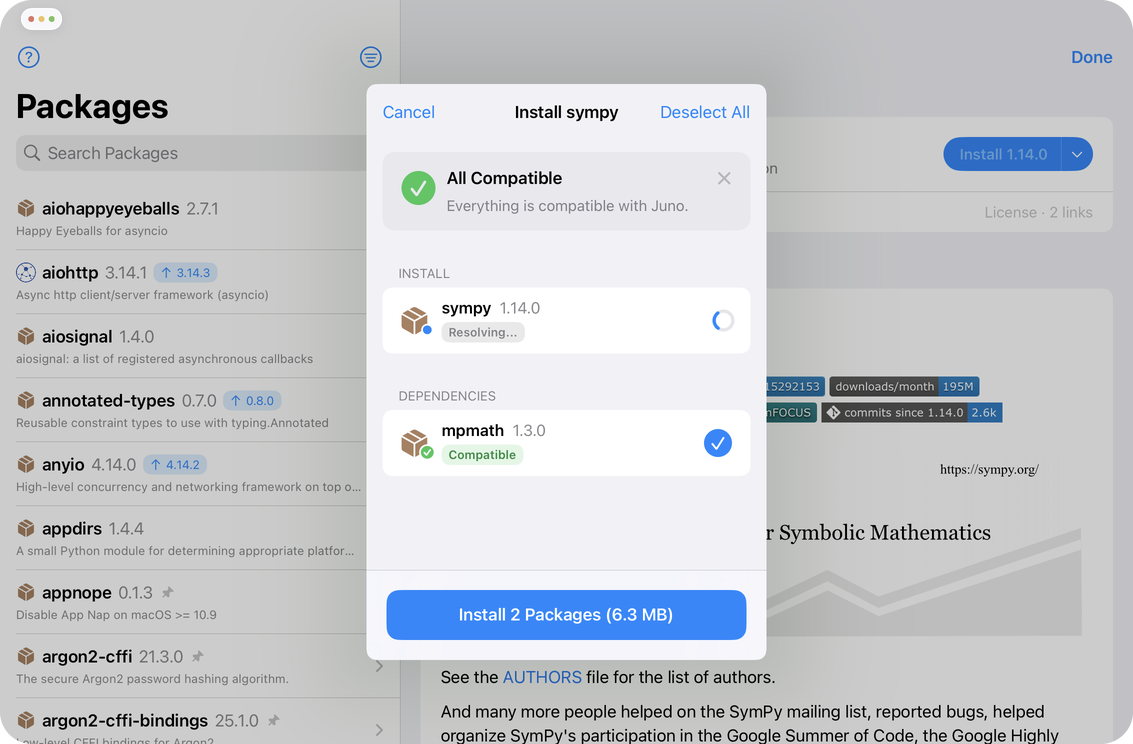Click the mpmath dependency name
Image resolution: width=1133 pixels, height=744 pixels.
point(473,431)
